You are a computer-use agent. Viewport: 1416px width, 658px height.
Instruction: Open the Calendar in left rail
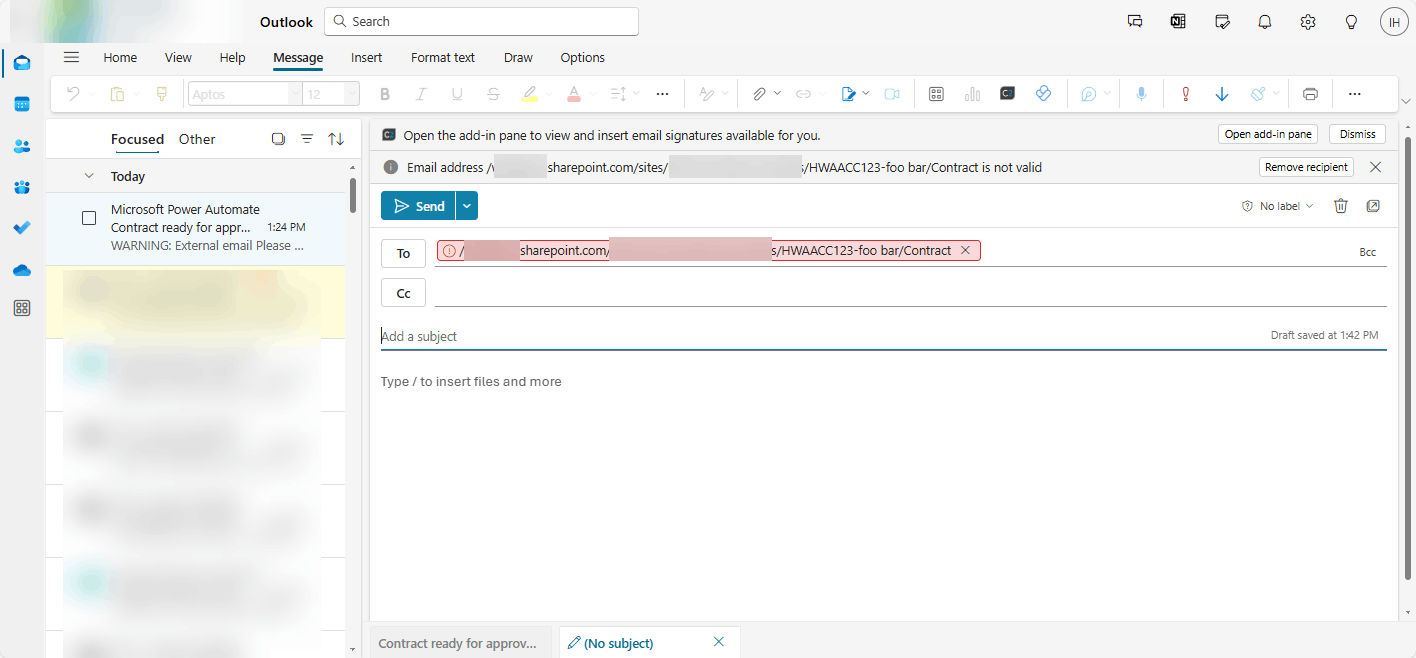21,104
